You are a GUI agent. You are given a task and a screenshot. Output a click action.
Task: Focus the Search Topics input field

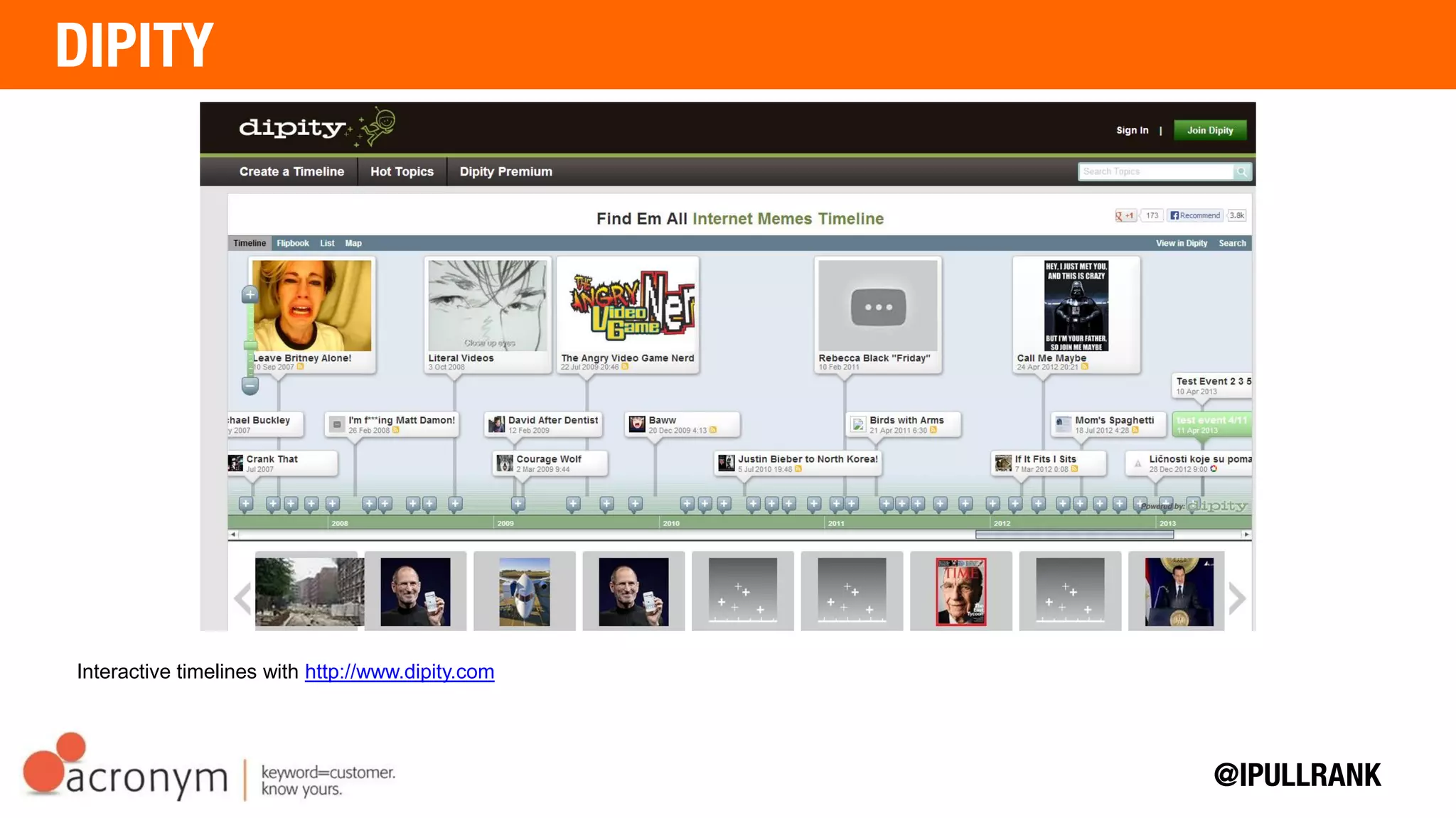tap(1156, 171)
